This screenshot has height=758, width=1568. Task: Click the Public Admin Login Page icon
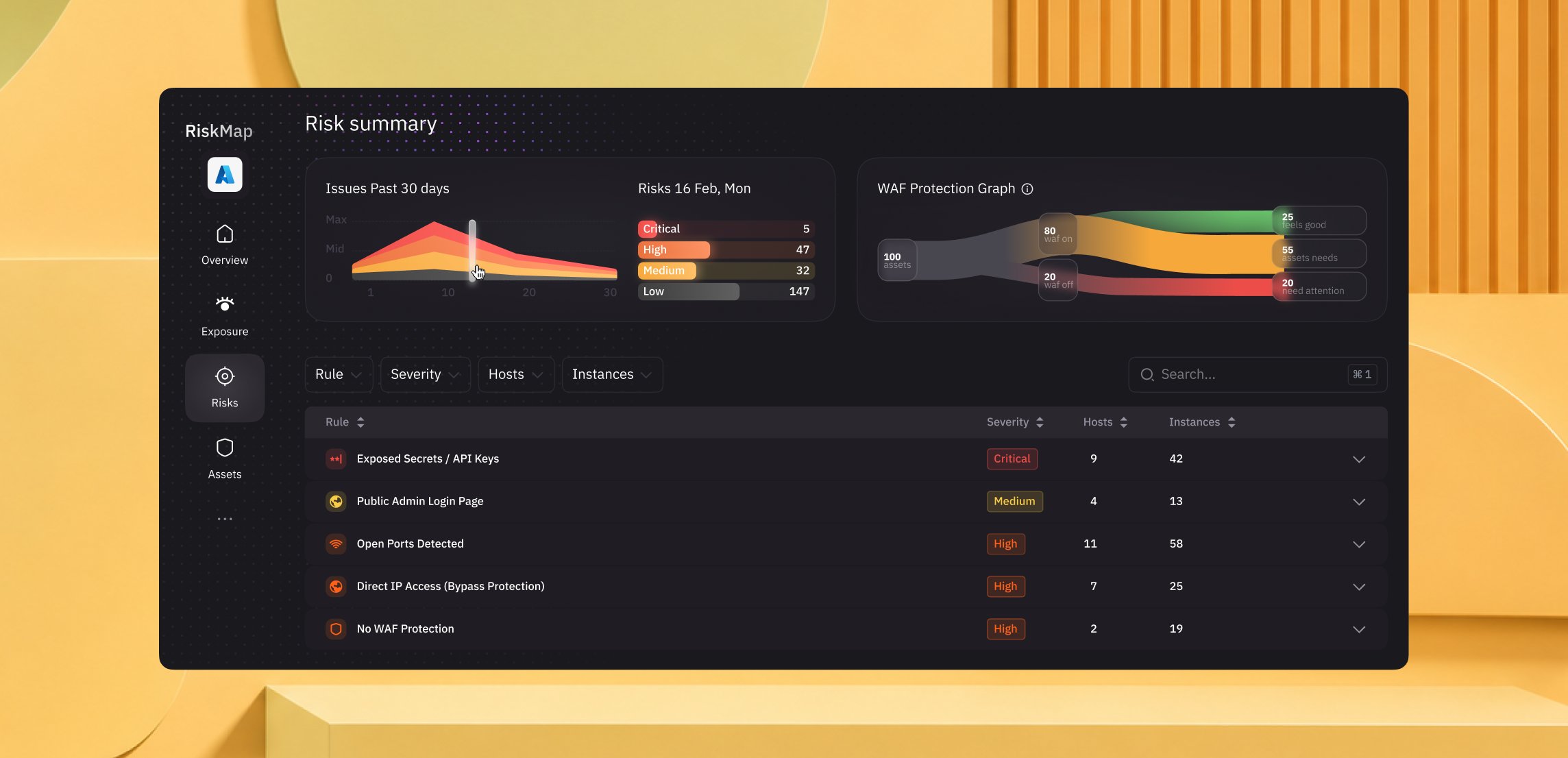click(336, 502)
